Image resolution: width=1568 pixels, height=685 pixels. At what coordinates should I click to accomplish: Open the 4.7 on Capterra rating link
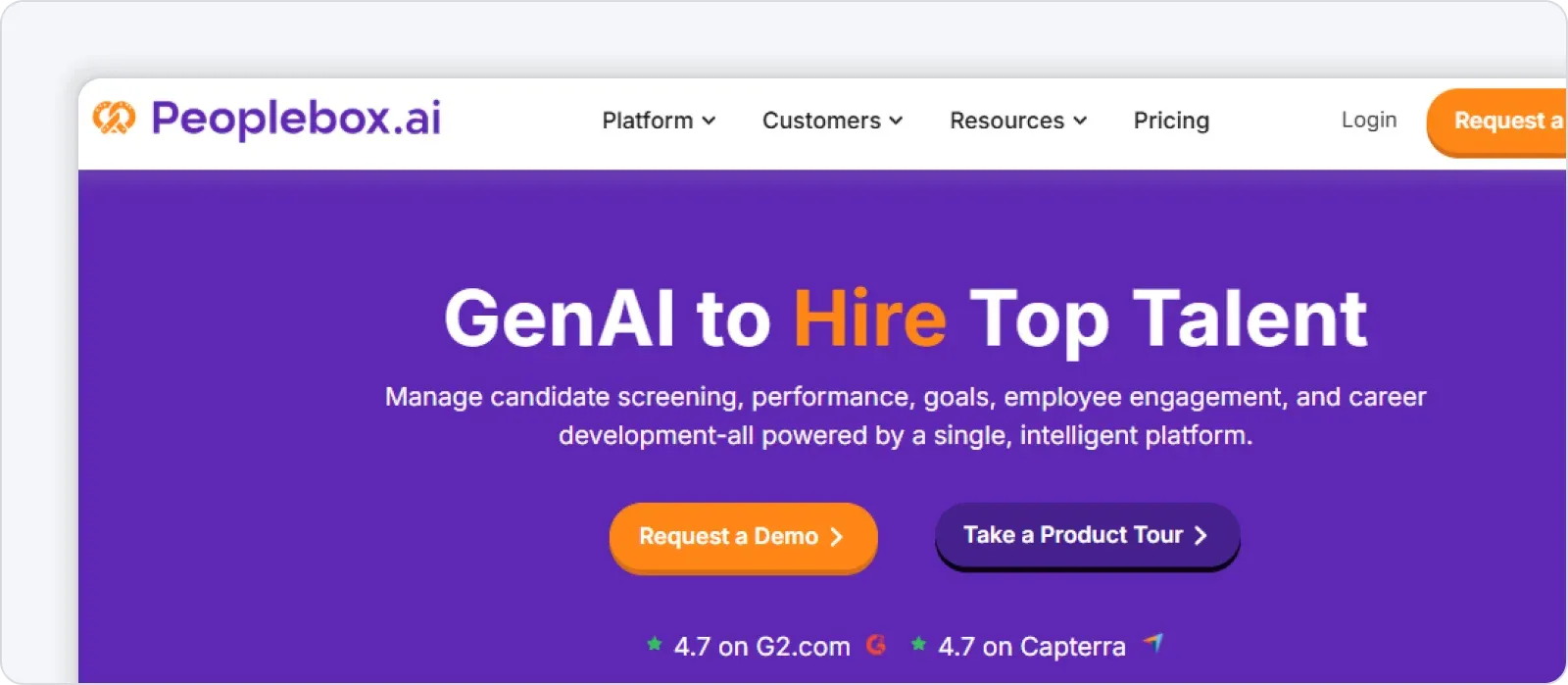pos(1030,645)
